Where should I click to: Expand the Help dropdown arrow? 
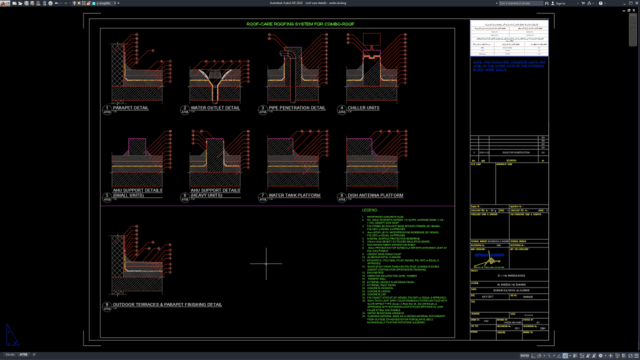[x=605, y=3]
